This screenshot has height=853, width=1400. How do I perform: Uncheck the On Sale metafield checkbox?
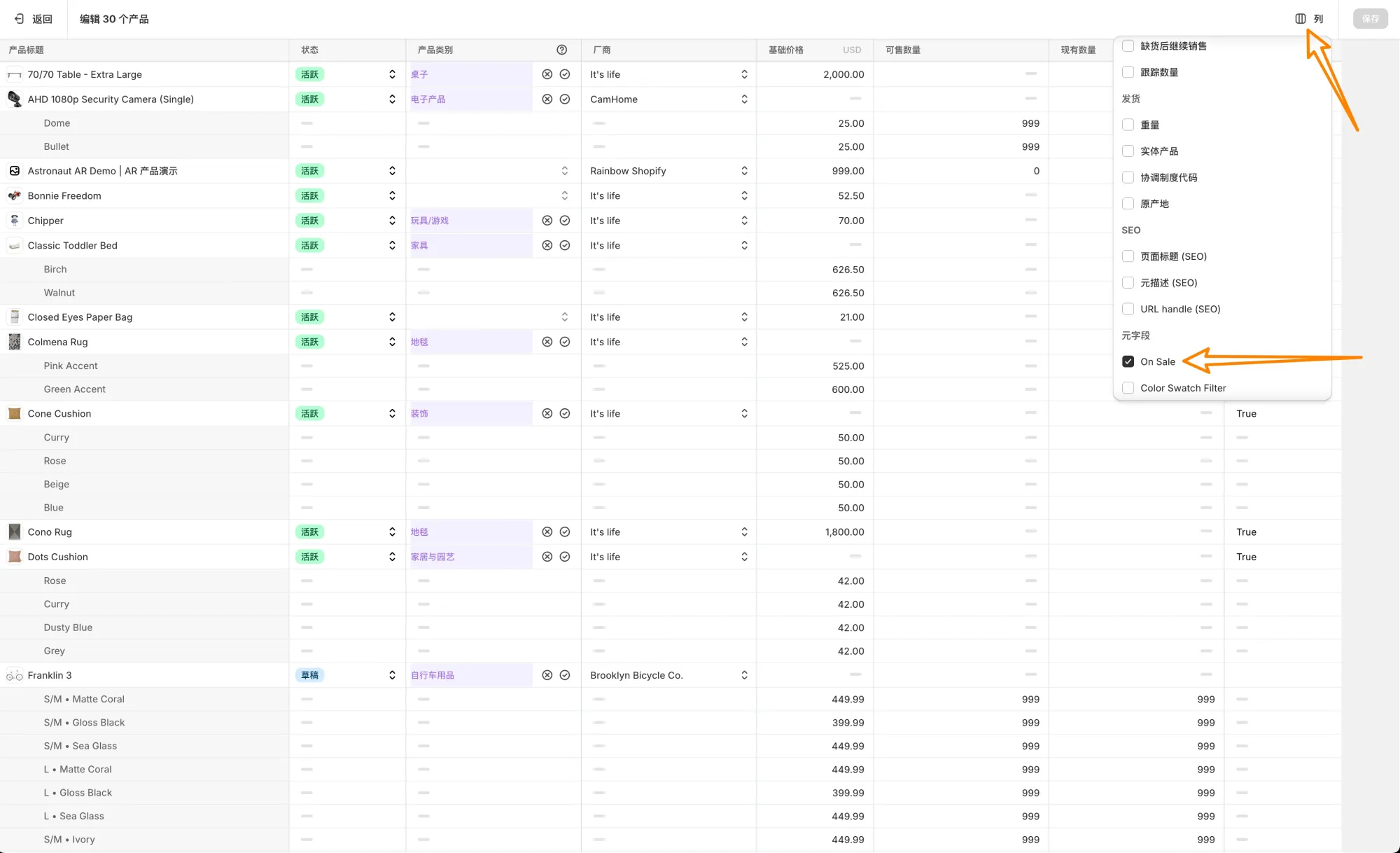point(1128,361)
